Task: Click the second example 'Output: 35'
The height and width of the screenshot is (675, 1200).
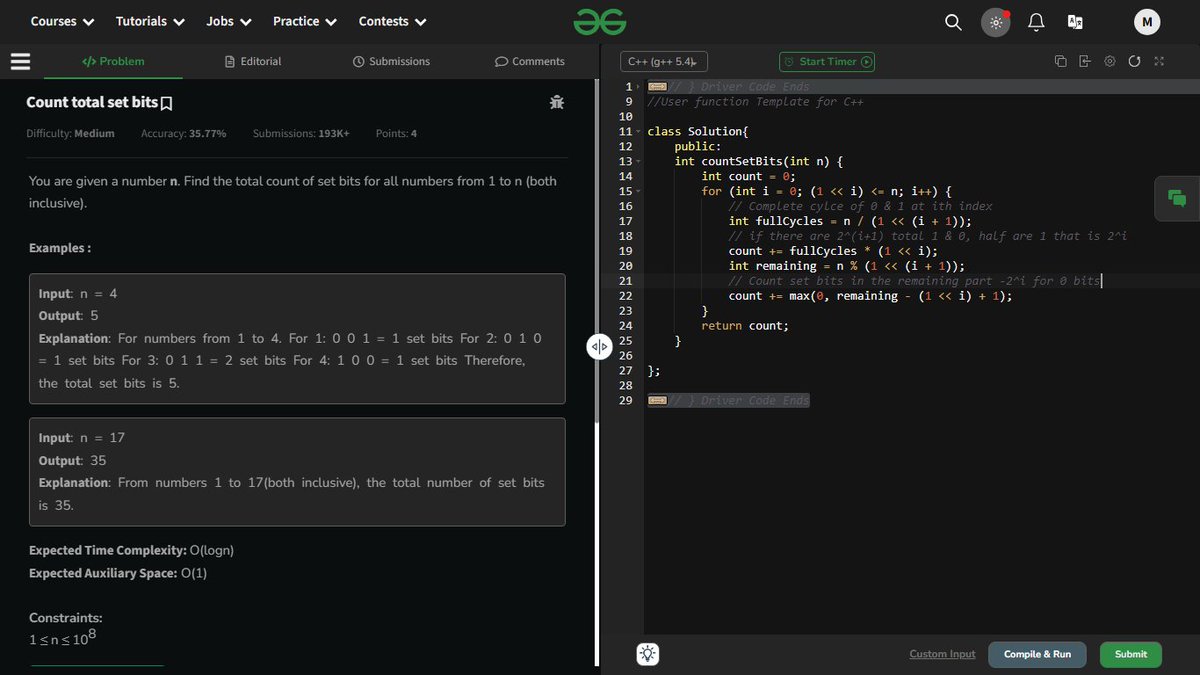Action: pyautogui.click(x=72, y=460)
